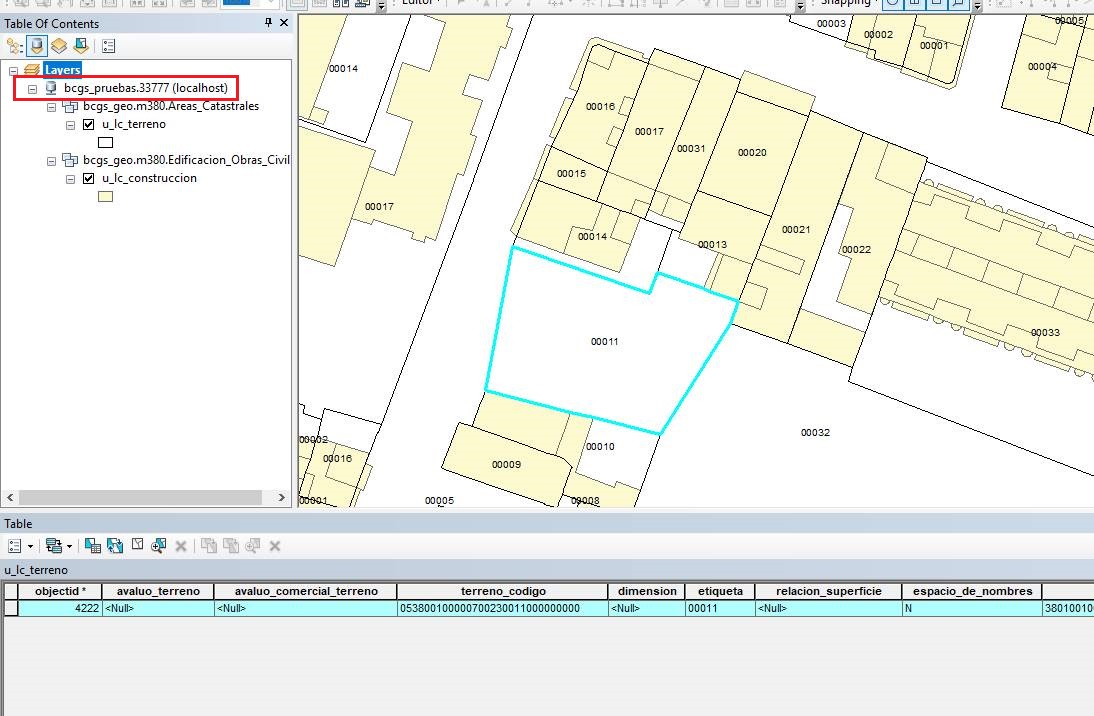Screen dimensions: 1094x716
Task: Toggle u_lc_construccion layer visibility
Action: click(89, 179)
